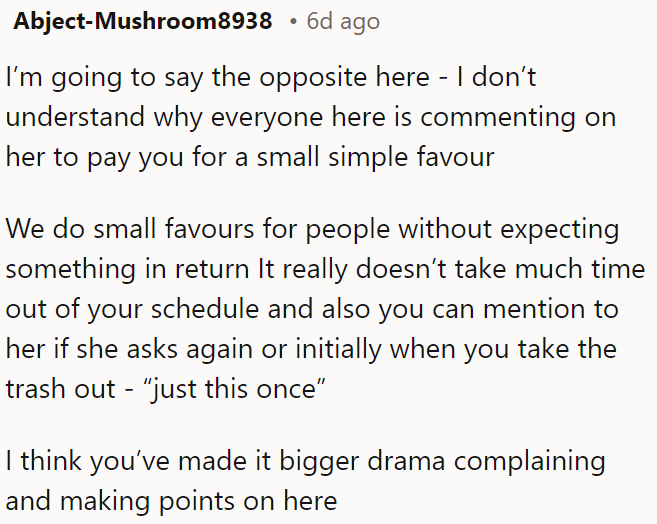This screenshot has height=524, width=657.
Task: Click the "6d ago" comment timestamp
Action: tap(343, 22)
